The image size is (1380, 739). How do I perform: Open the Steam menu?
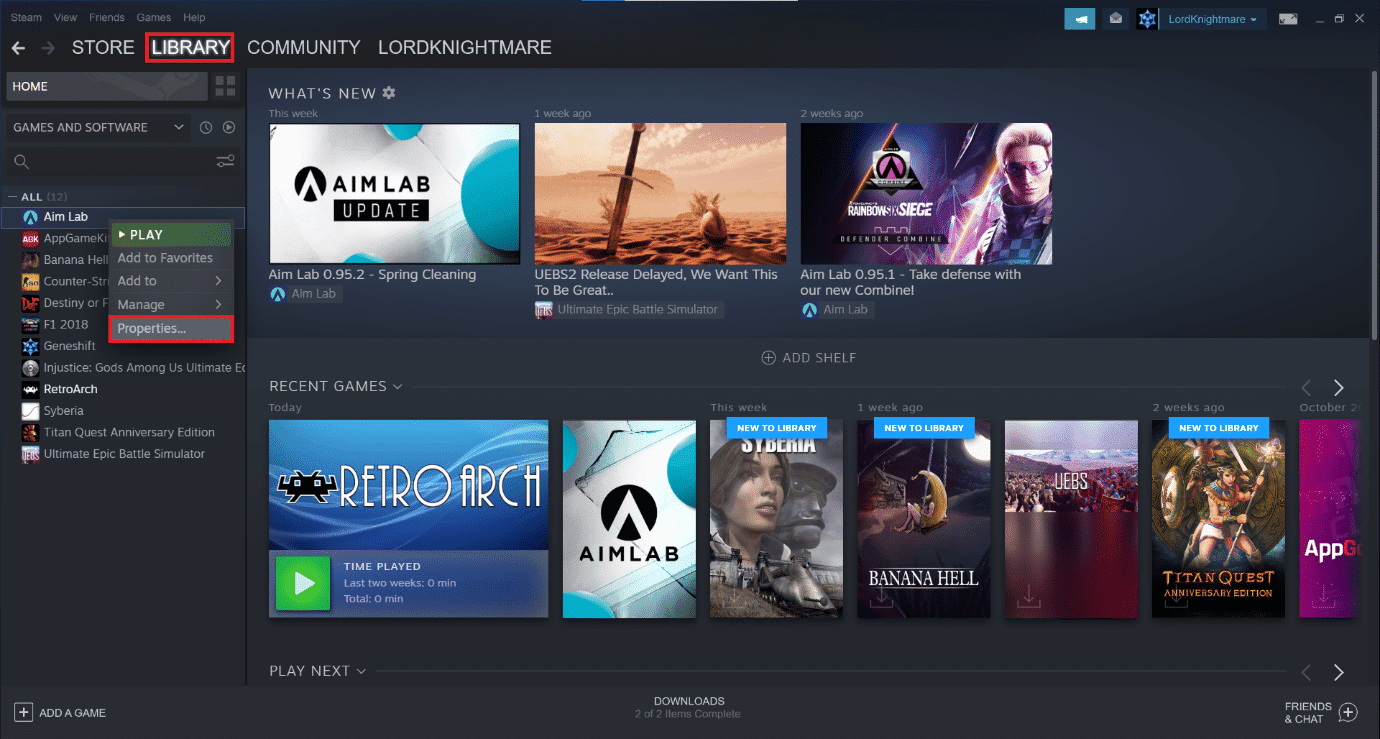pyautogui.click(x=26, y=17)
